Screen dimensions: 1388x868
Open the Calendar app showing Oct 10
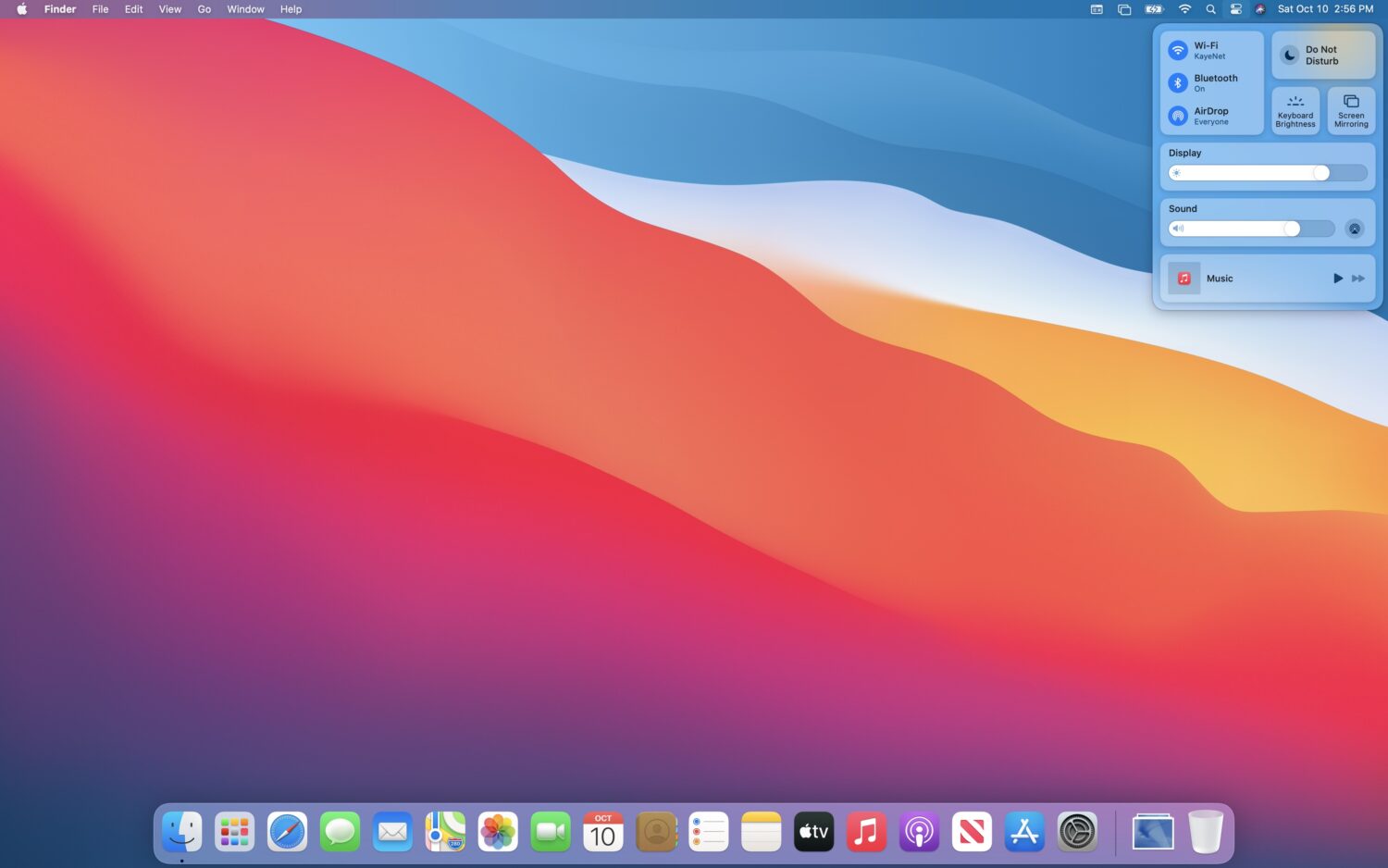[602, 831]
